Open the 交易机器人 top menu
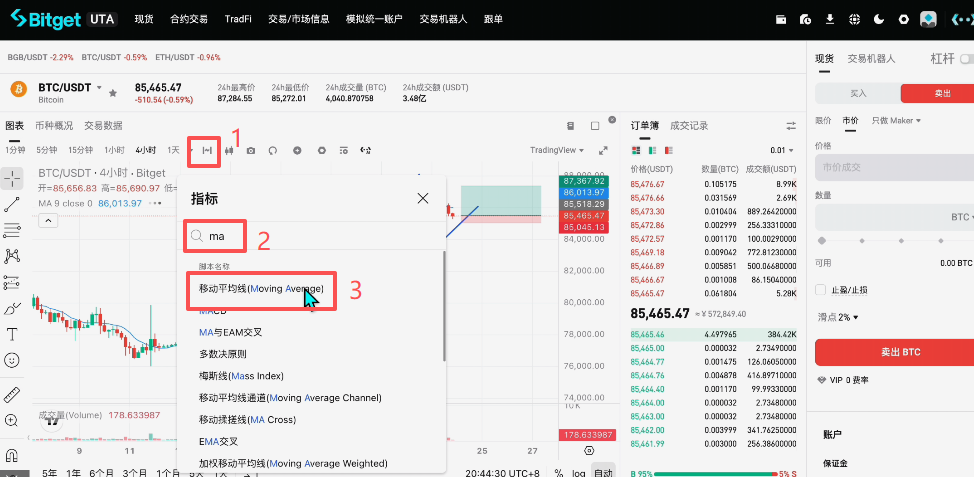 [443, 19]
